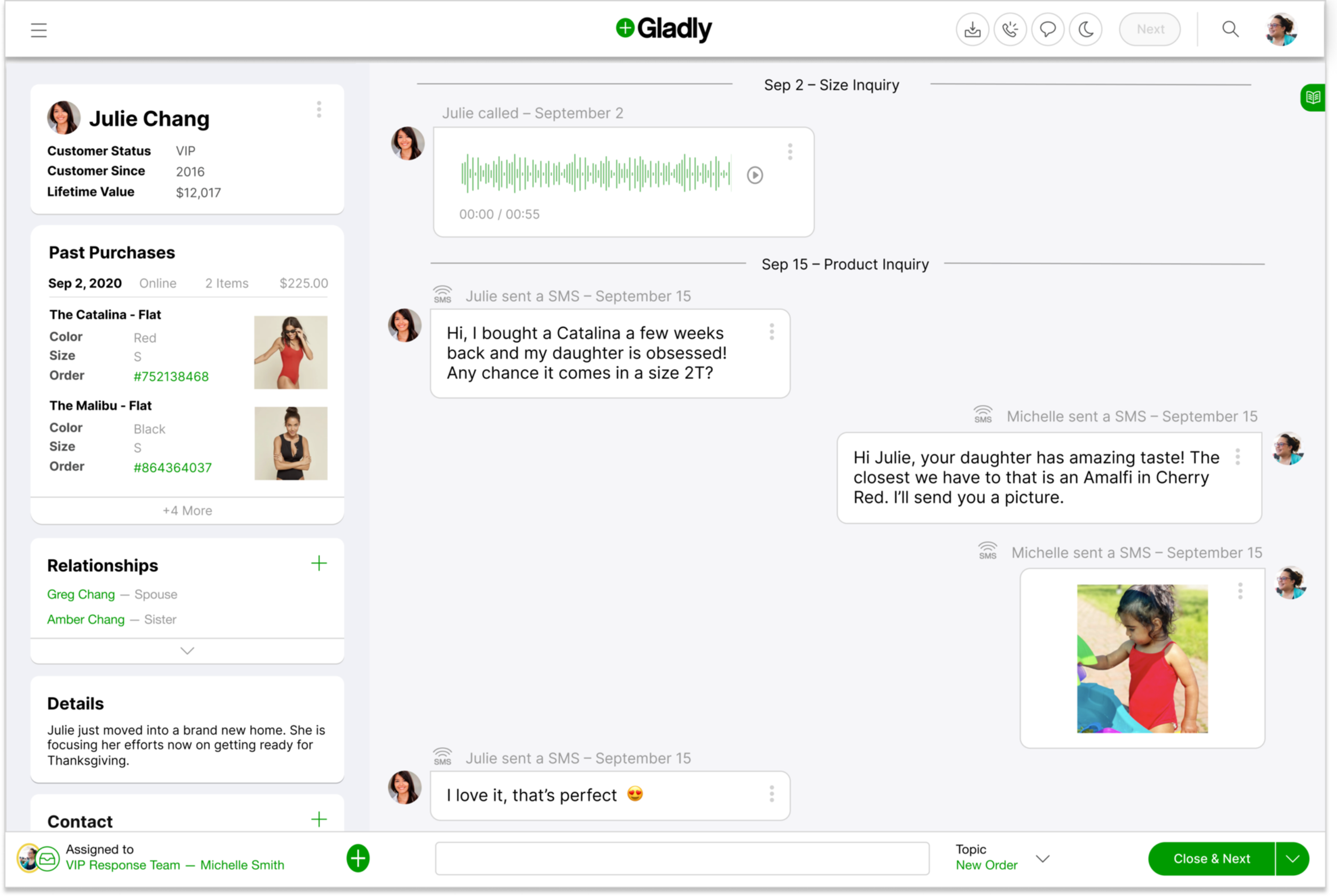Screen dimensions: 1337x896
Task: Open the Topic dropdown chevron
Action: 1043,858
